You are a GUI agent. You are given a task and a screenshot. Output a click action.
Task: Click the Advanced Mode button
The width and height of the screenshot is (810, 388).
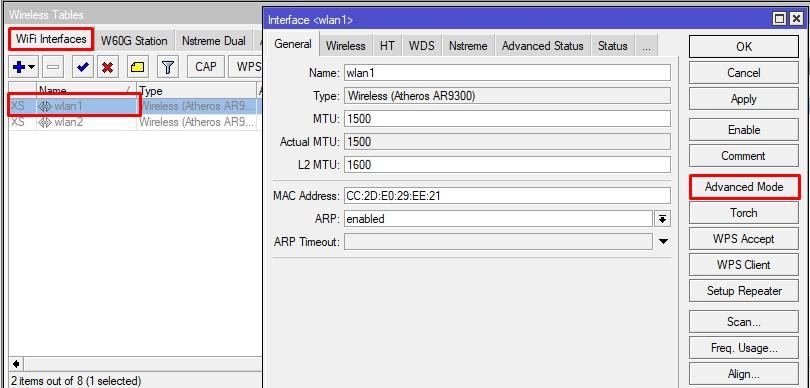(x=744, y=187)
